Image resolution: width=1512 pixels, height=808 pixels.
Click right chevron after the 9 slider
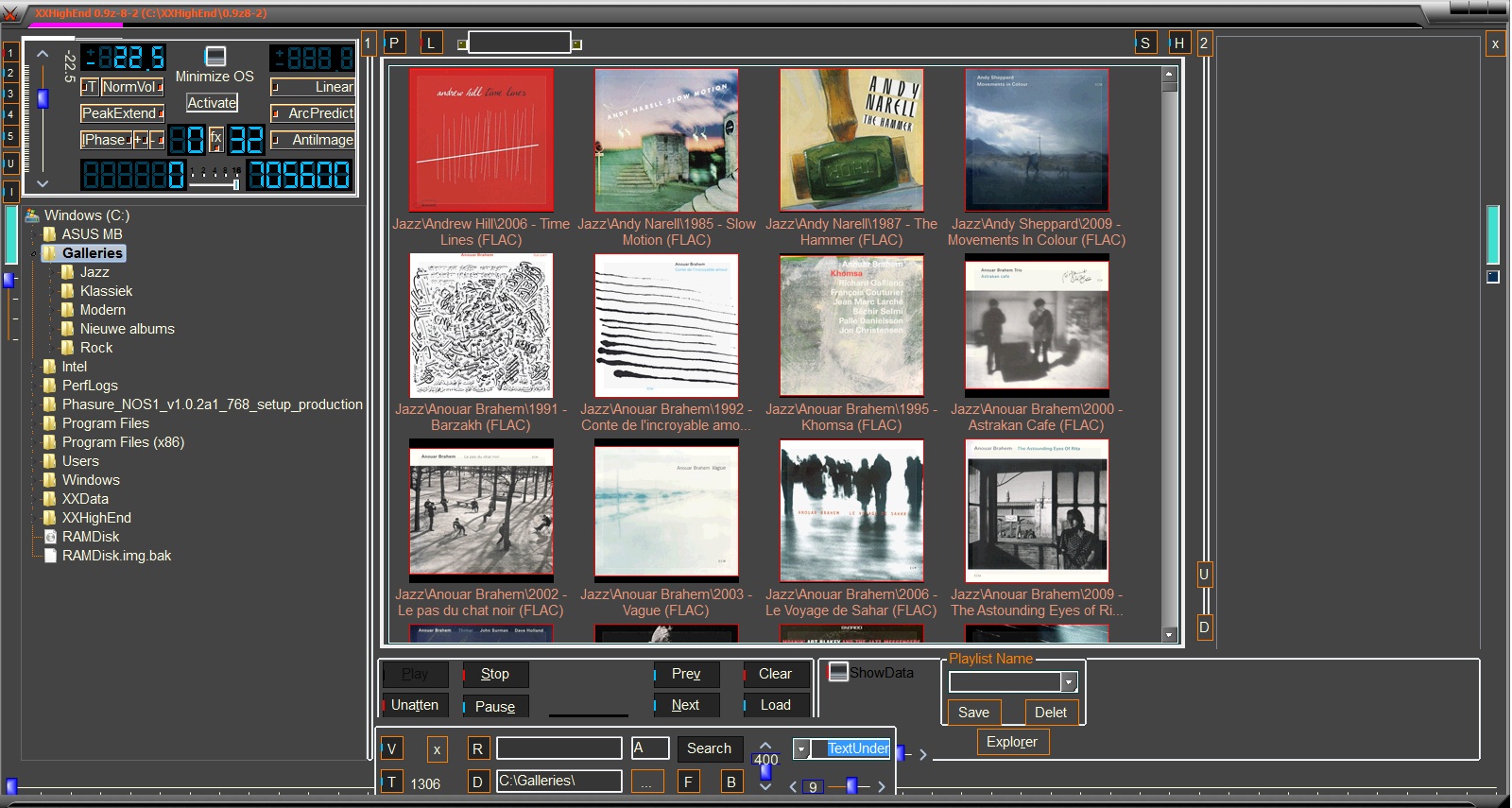(x=882, y=786)
